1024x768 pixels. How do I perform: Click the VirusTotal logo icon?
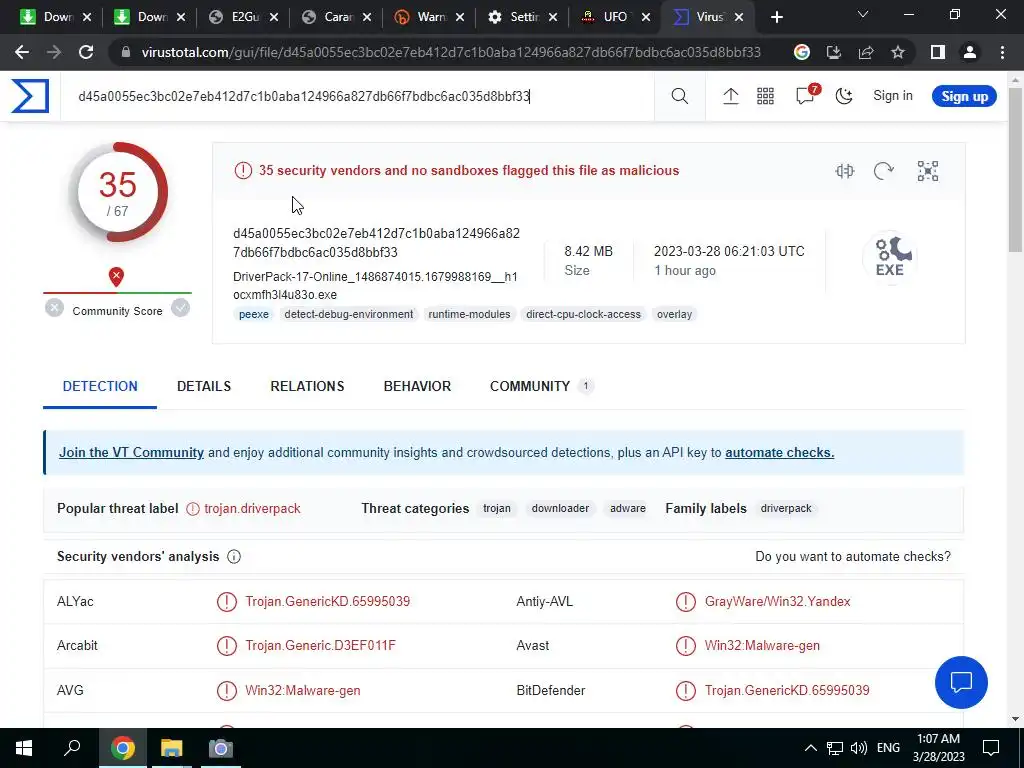30,96
